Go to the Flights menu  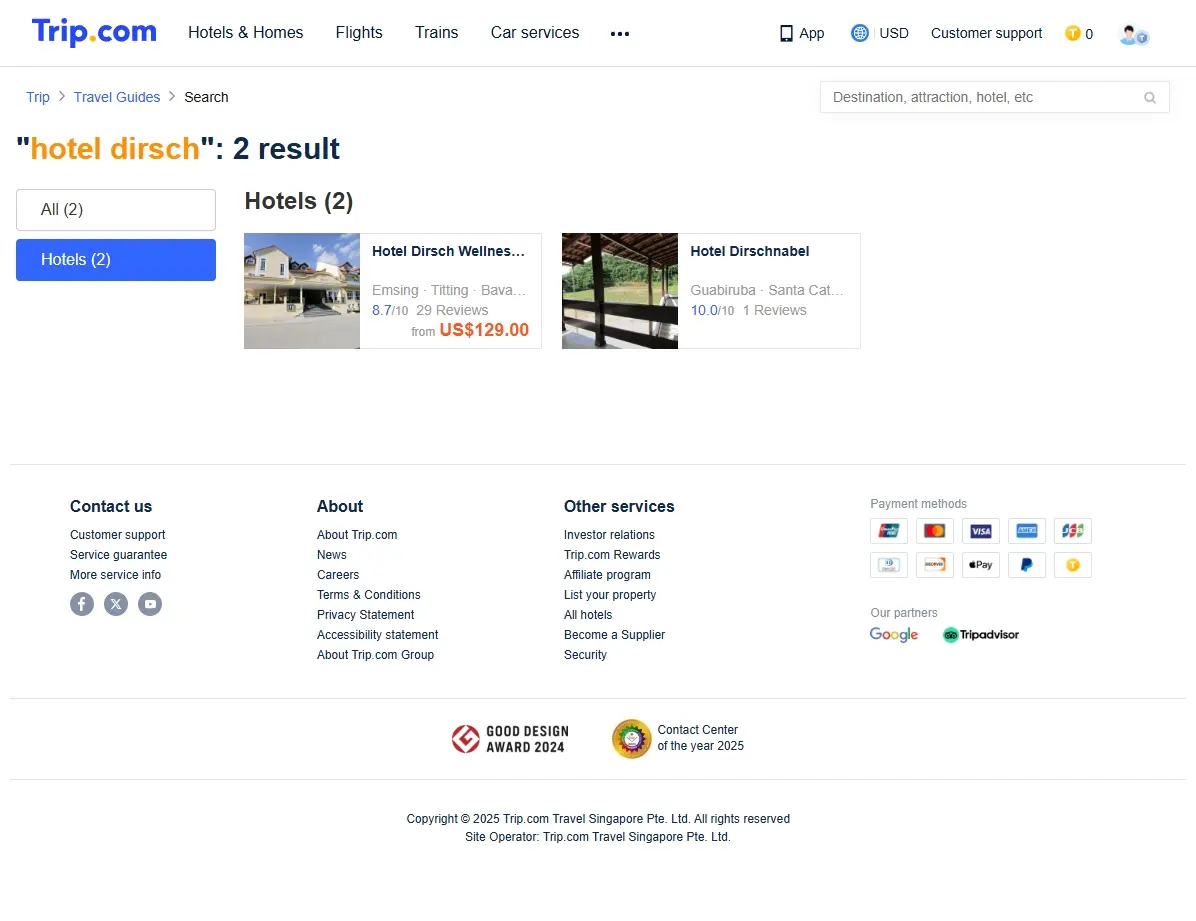(x=359, y=33)
